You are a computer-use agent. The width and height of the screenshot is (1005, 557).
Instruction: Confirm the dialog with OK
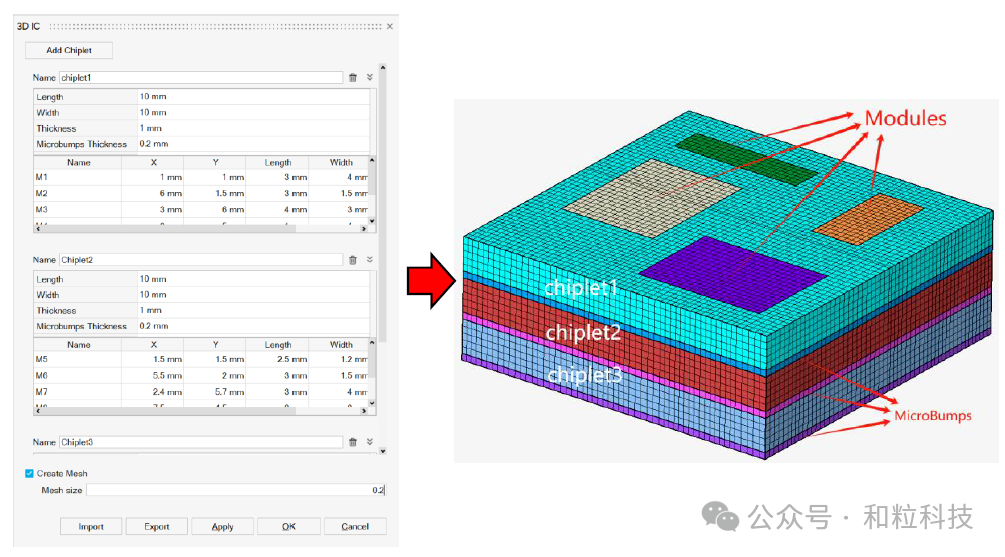[289, 527]
